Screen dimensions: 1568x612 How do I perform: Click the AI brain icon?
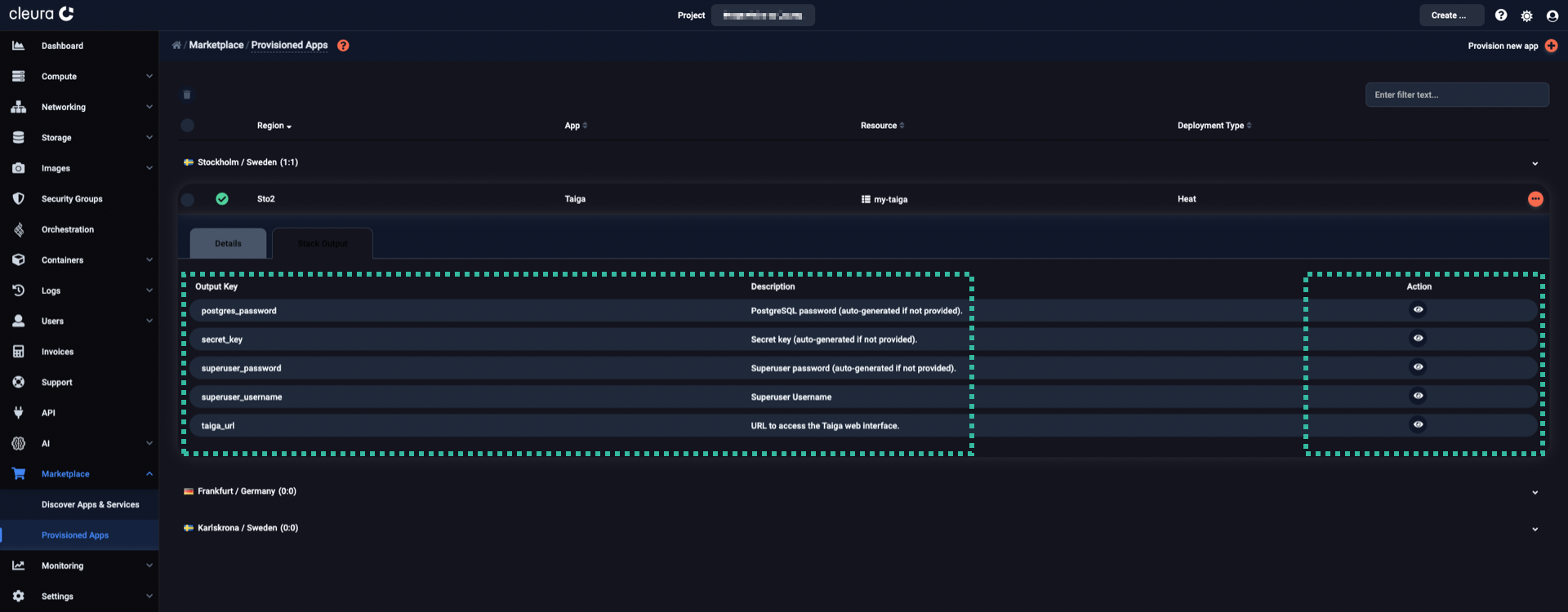[18, 443]
